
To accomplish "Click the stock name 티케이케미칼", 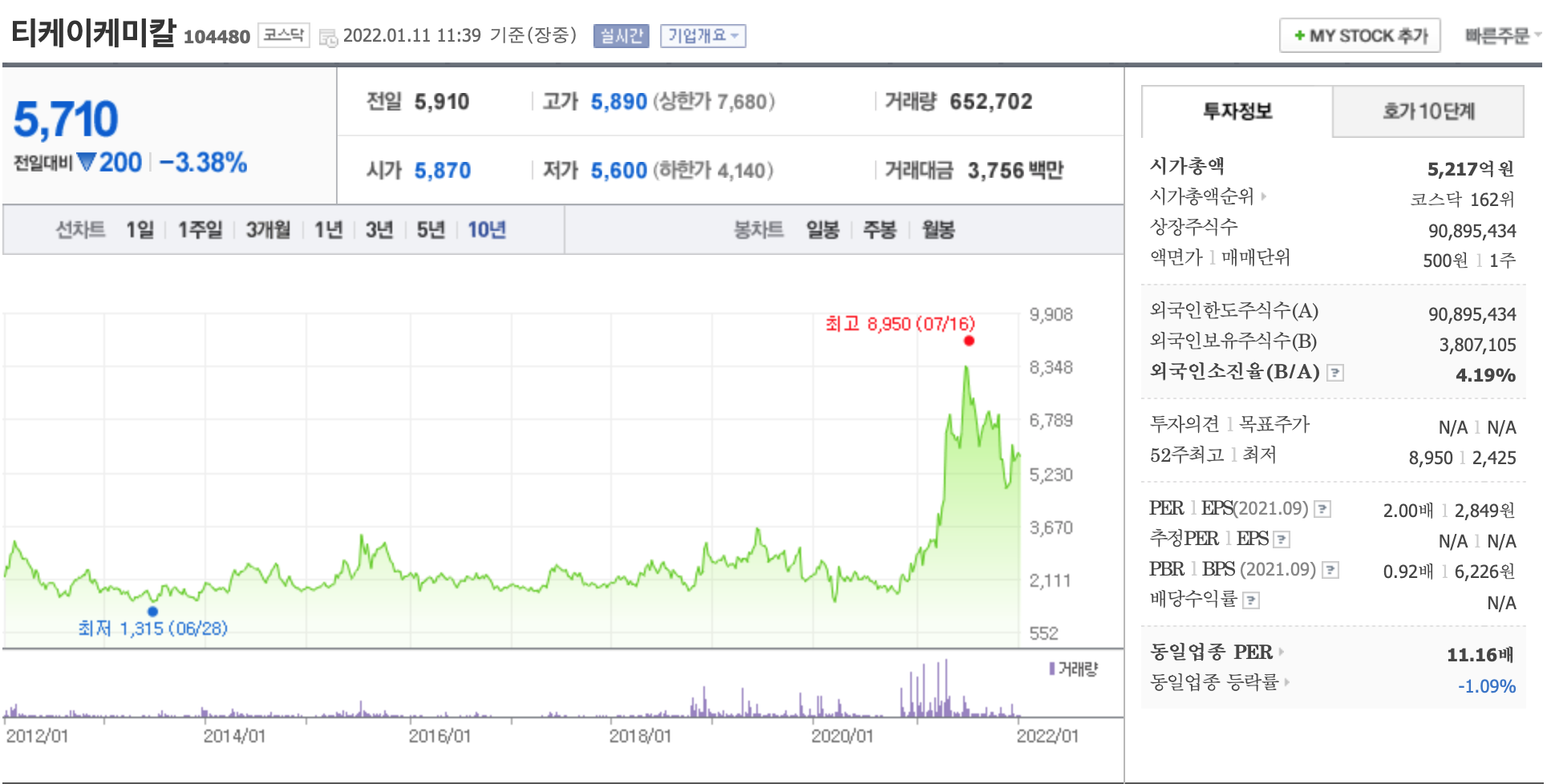I will click(x=93, y=33).
